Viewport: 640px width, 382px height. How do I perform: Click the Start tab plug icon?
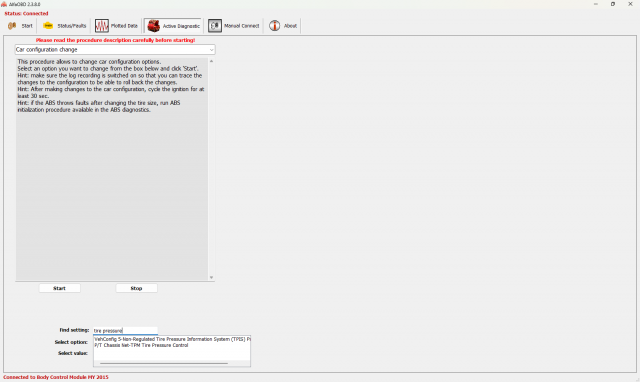12,26
